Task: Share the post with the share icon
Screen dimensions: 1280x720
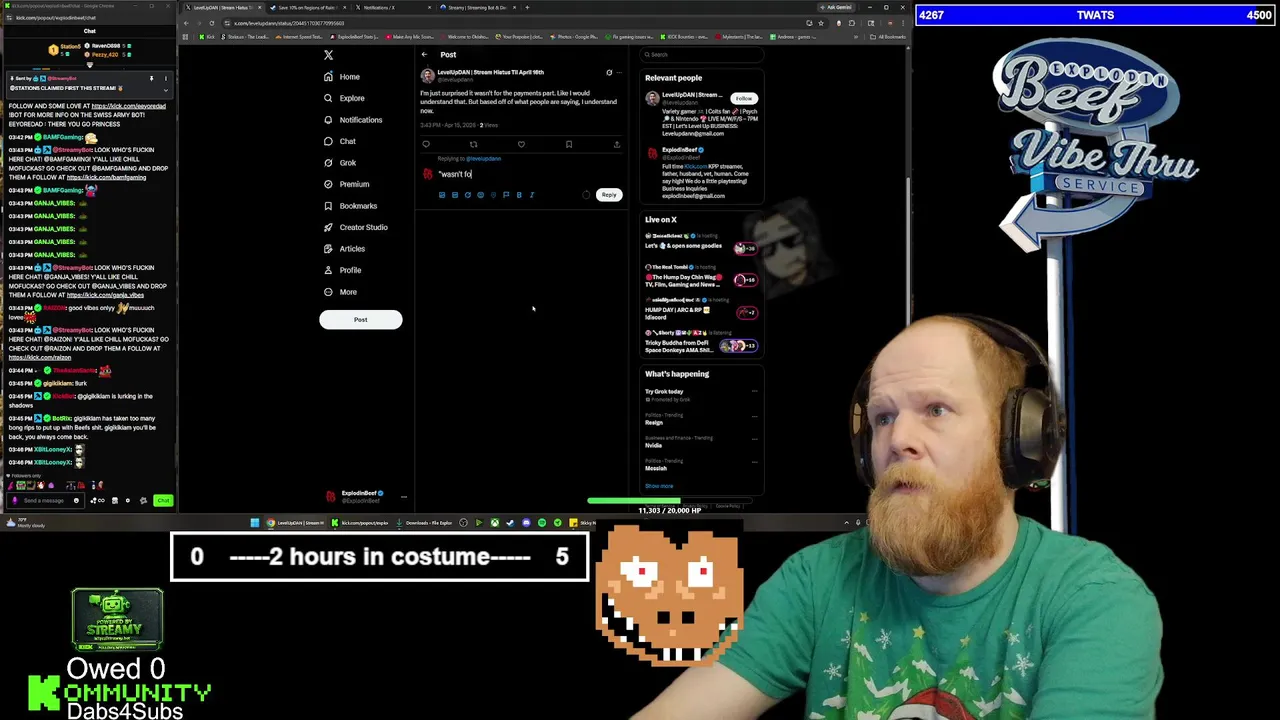Action: (616, 144)
